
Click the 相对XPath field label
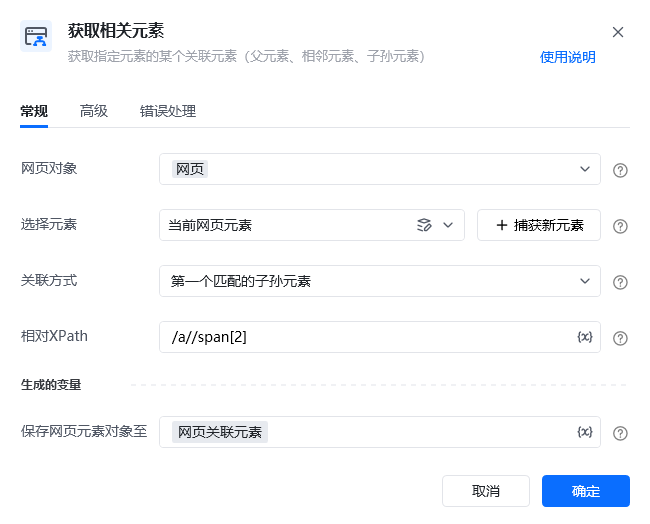[x=54, y=336]
